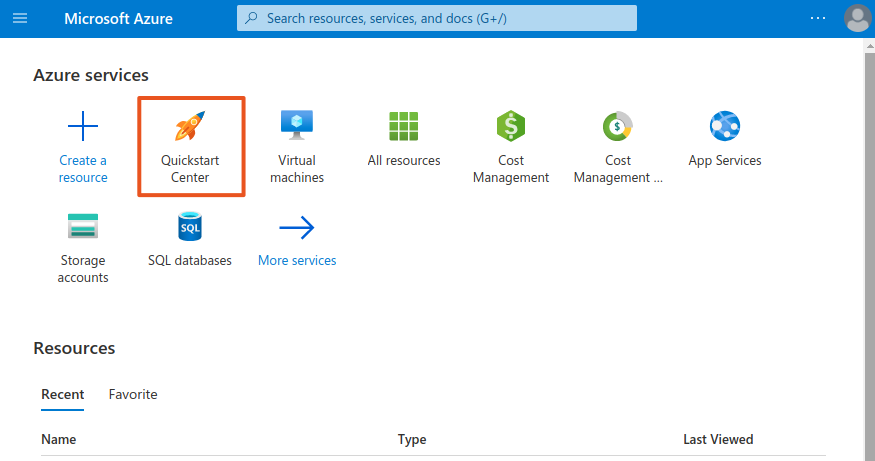Open the SQL databases icon
This screenshot has width=875, height=461.
[190, 226]
